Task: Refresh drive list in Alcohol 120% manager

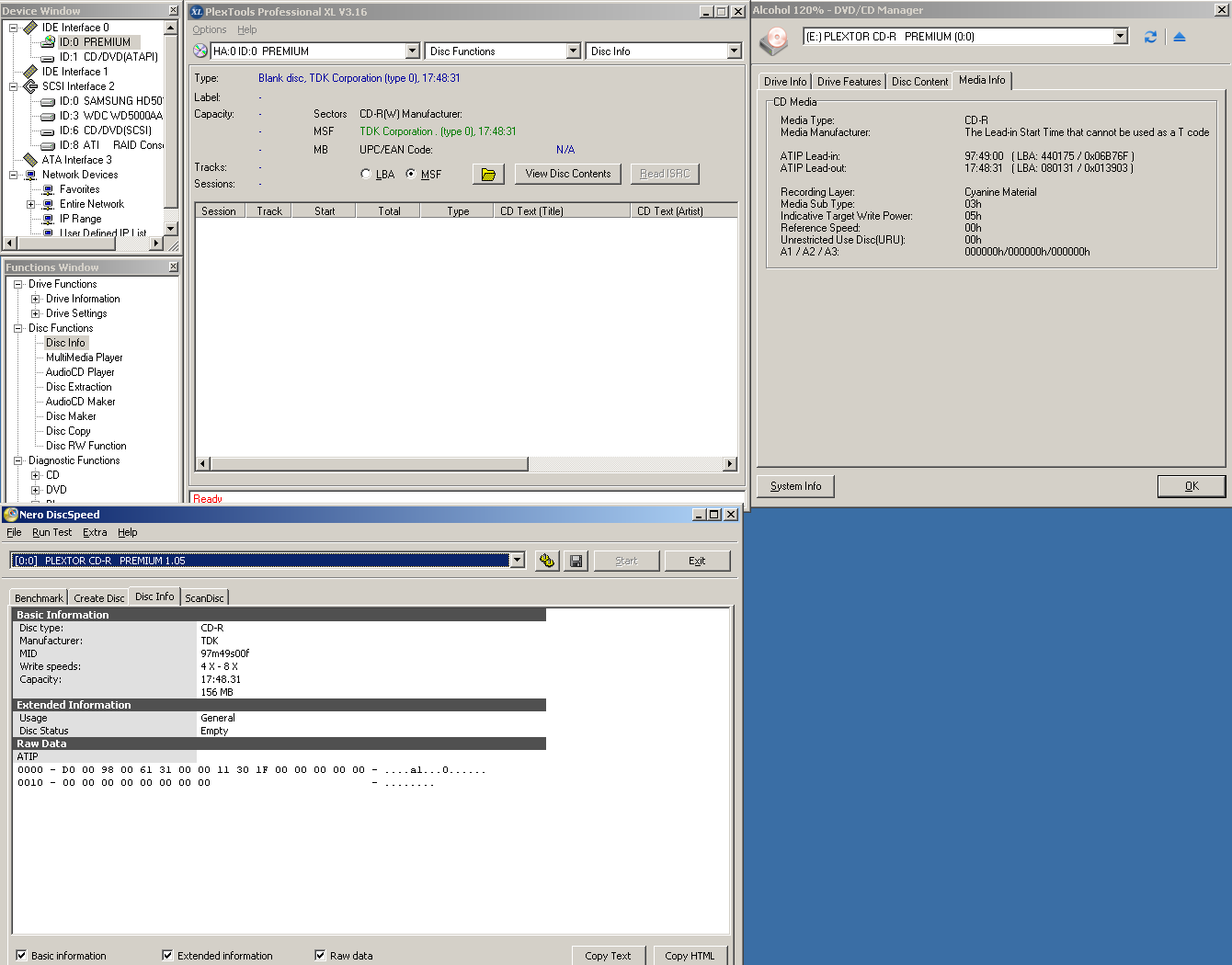Action: (x=1150, y=37)
